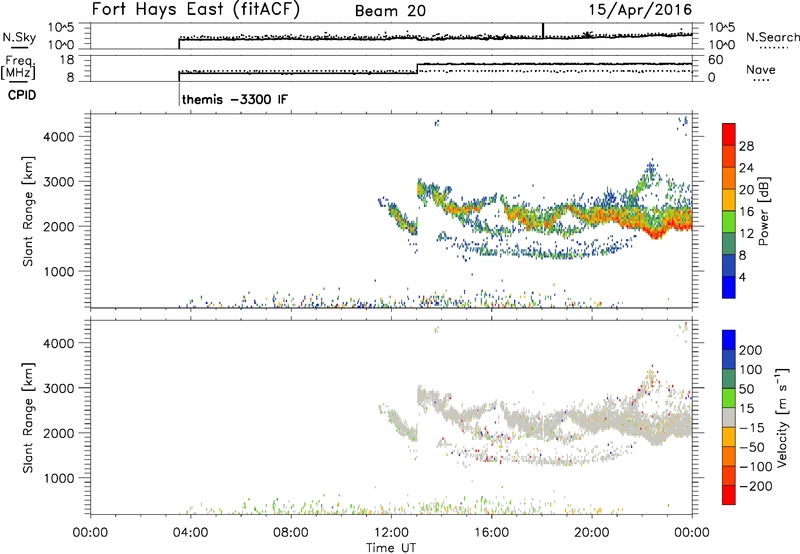The width and height of the screenshot is (800, 554).
Task: Click the frequency step-up near 13:00
Action: (x=417, y=68)
